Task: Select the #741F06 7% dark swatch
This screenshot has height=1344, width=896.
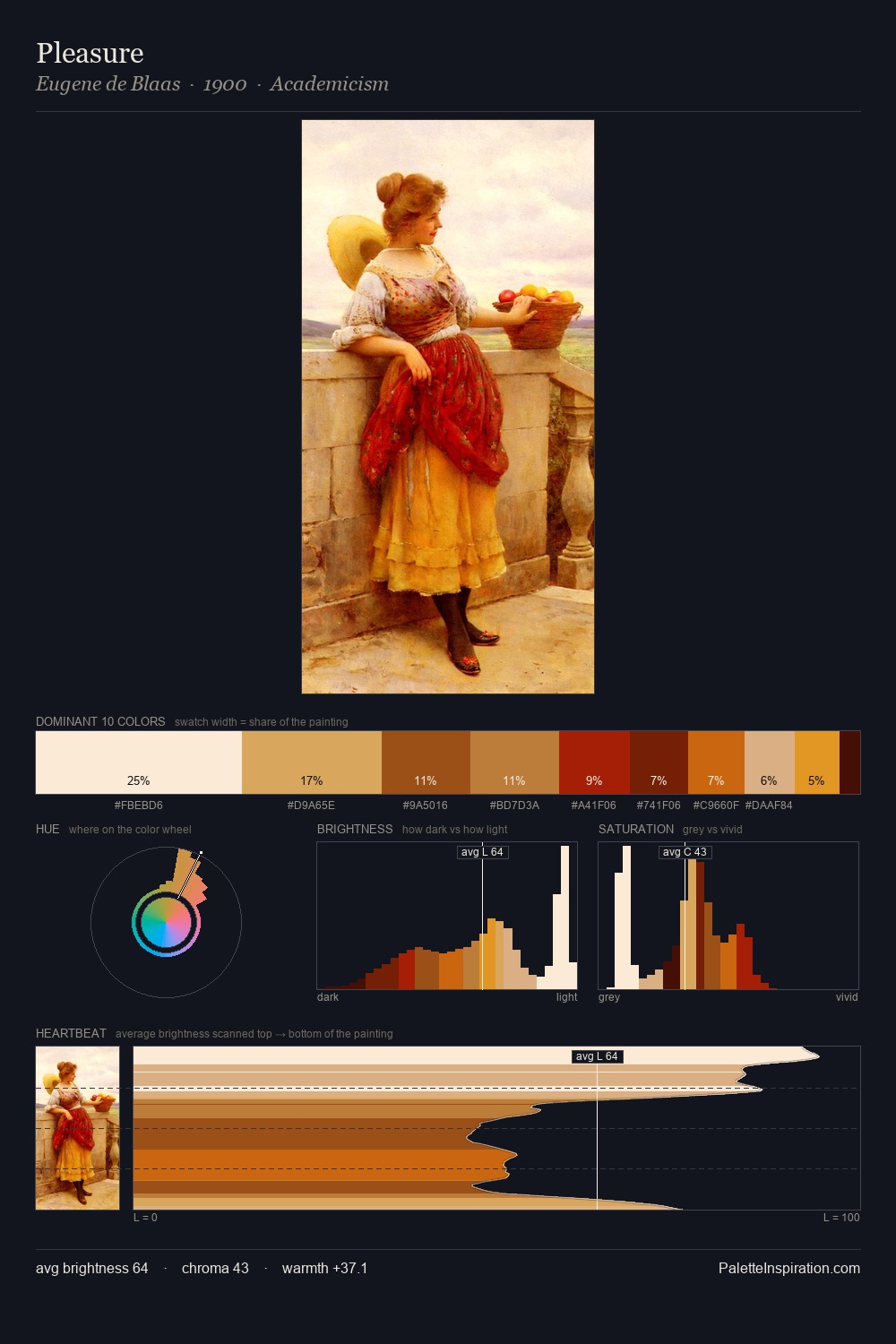Action: tap(659, 762)
